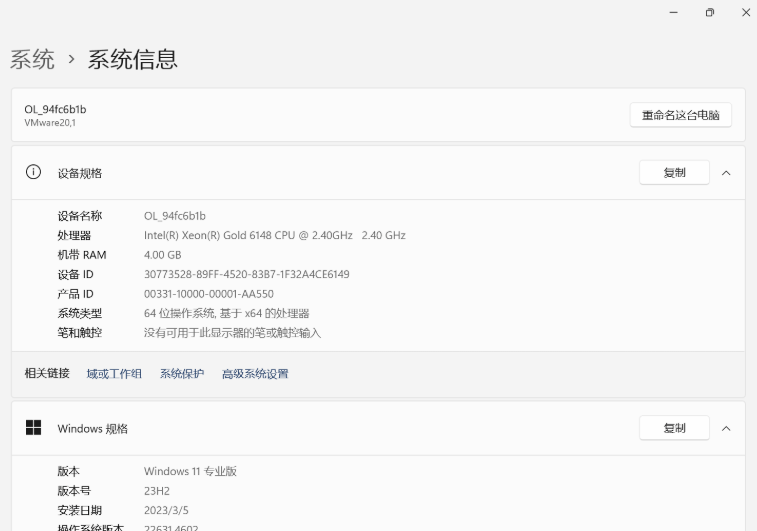
Task: Click the 相关链接 label
Action: click(x=47, y=373)
